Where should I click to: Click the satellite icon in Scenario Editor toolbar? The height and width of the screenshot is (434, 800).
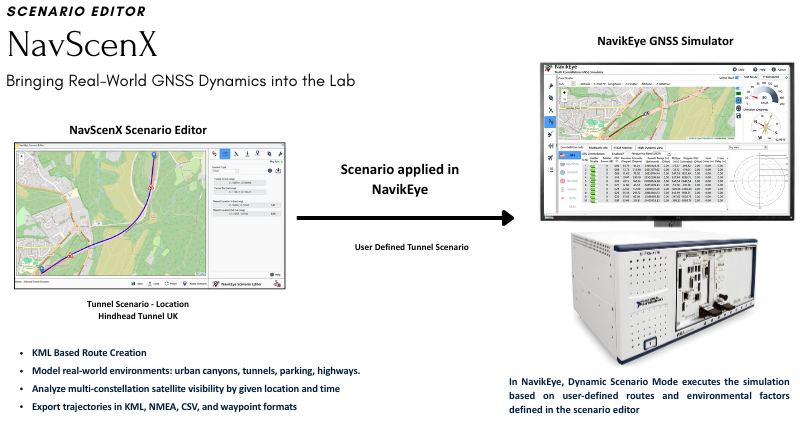236,154
